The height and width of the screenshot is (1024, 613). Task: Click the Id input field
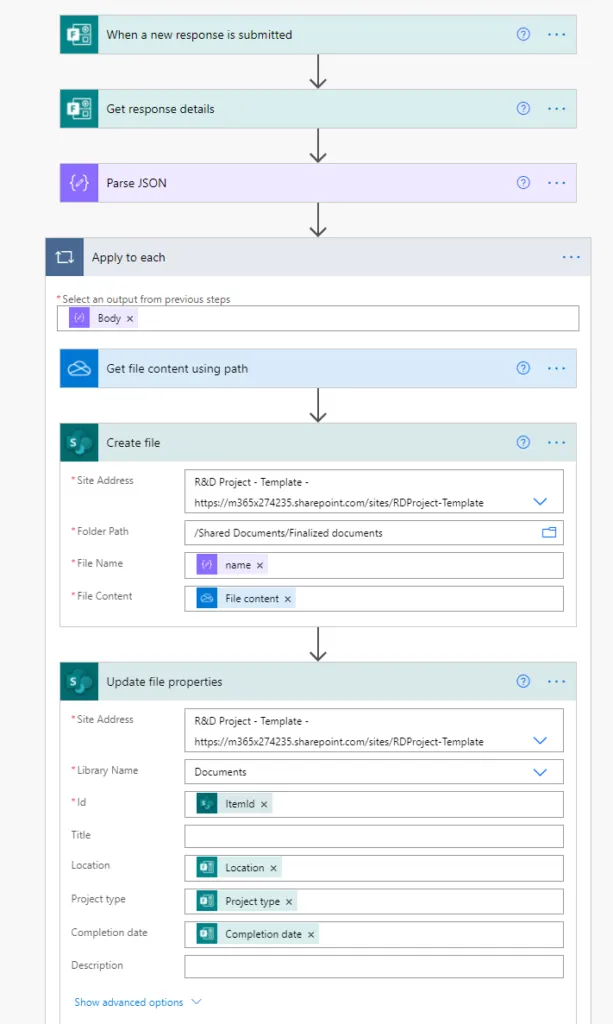(x=373, y=805)
